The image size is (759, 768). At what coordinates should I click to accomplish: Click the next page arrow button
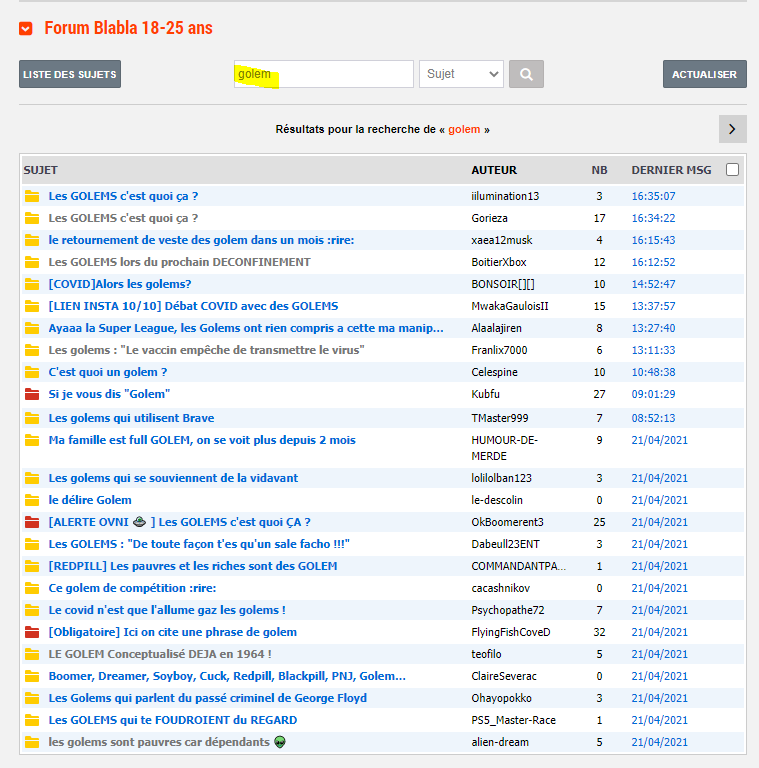(x=732, y=129)
